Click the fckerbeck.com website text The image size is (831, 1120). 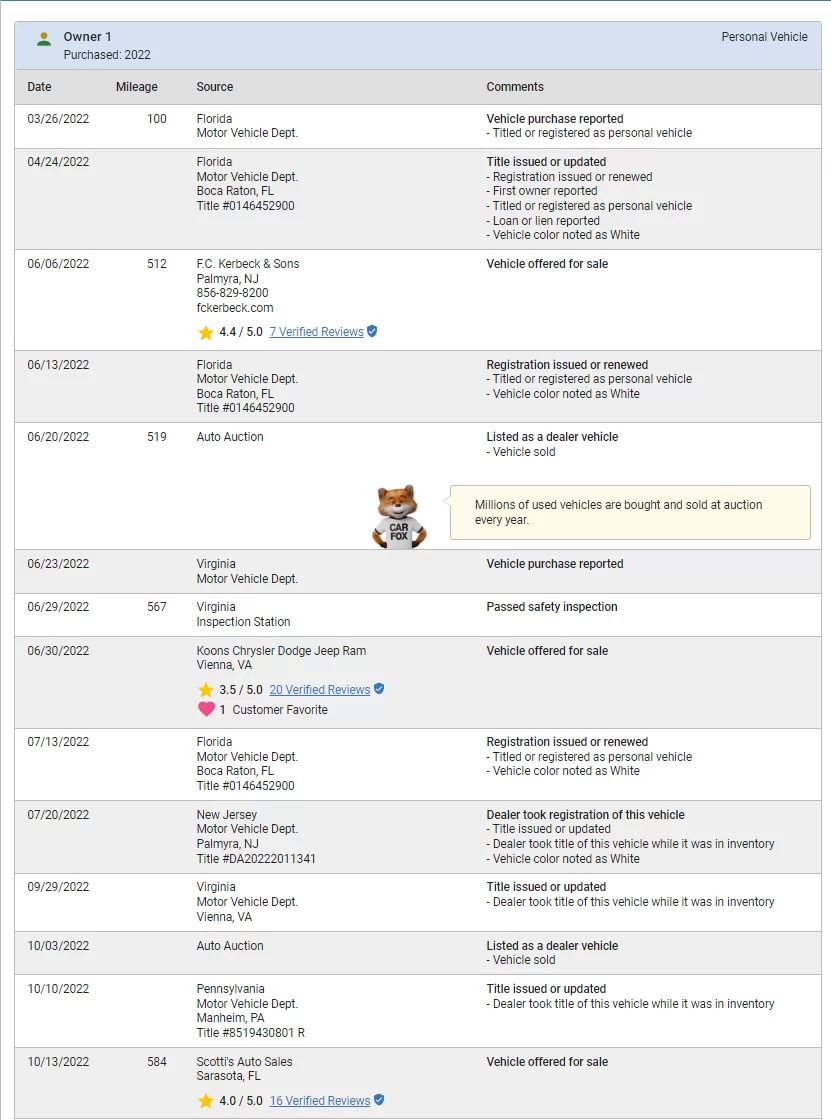point(235,308)
